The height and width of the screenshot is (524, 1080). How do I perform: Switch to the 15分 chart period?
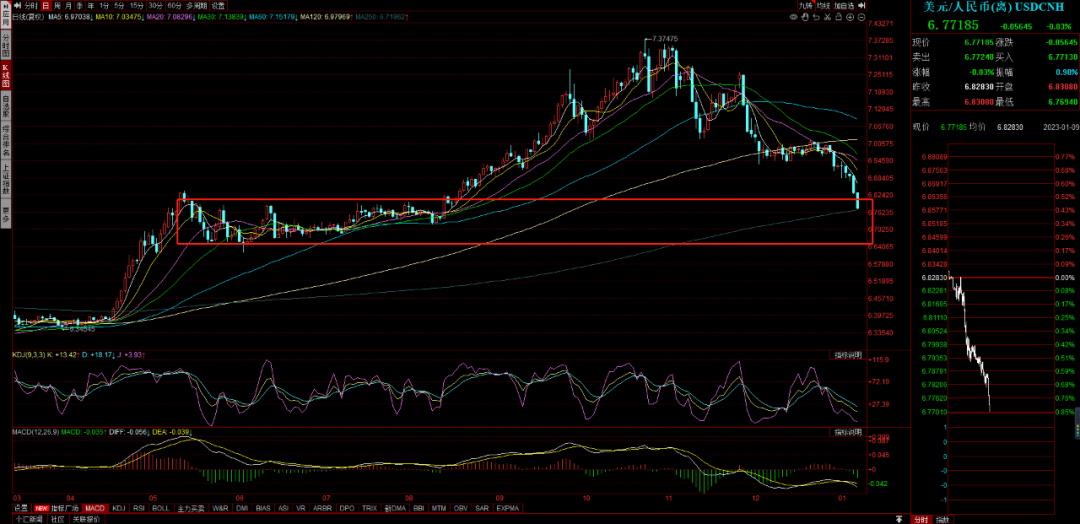tap(136, 6)
